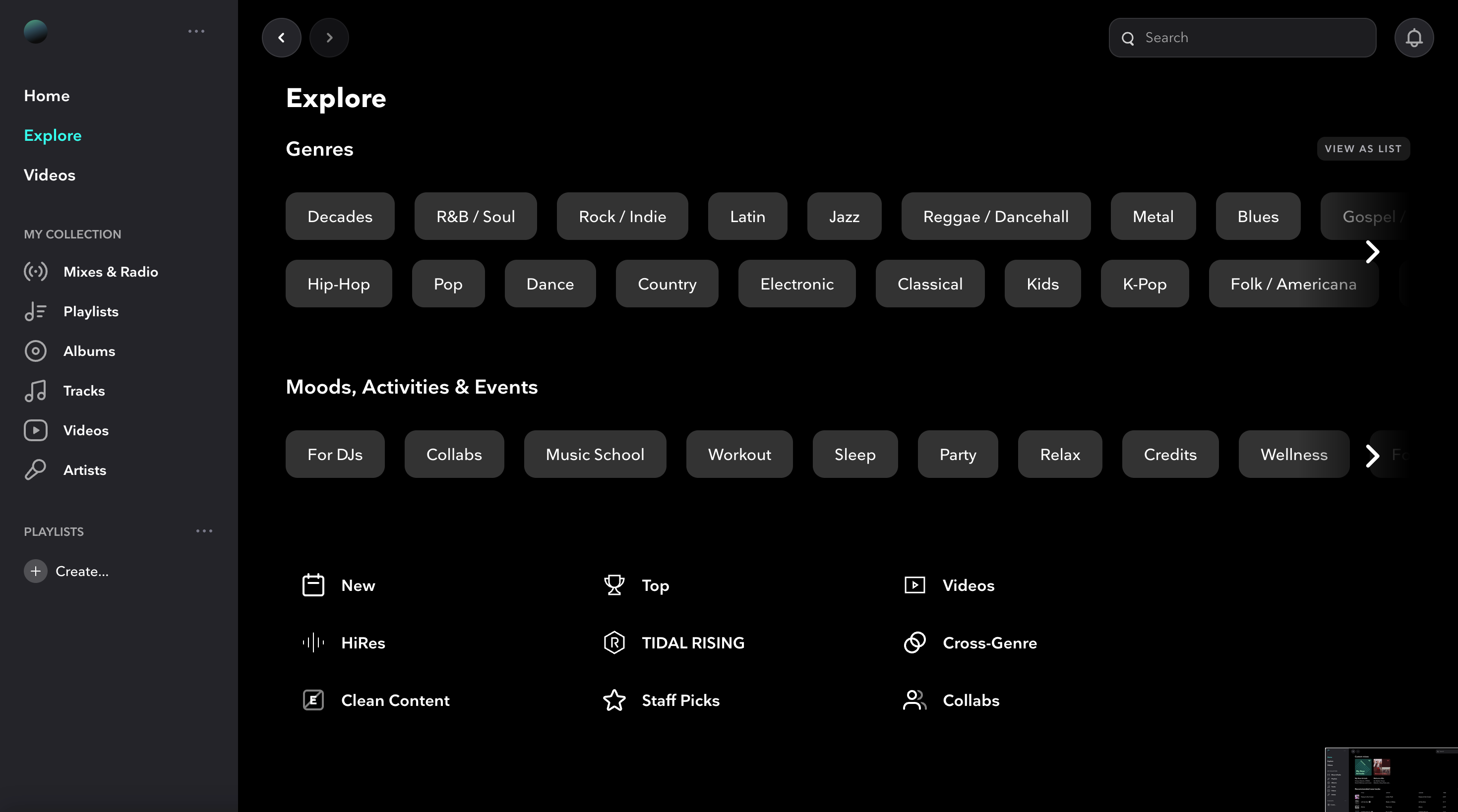Toggle VIEW AS LIST display mode
This screenshot has width=1458, height=812.
(1362, 149)
